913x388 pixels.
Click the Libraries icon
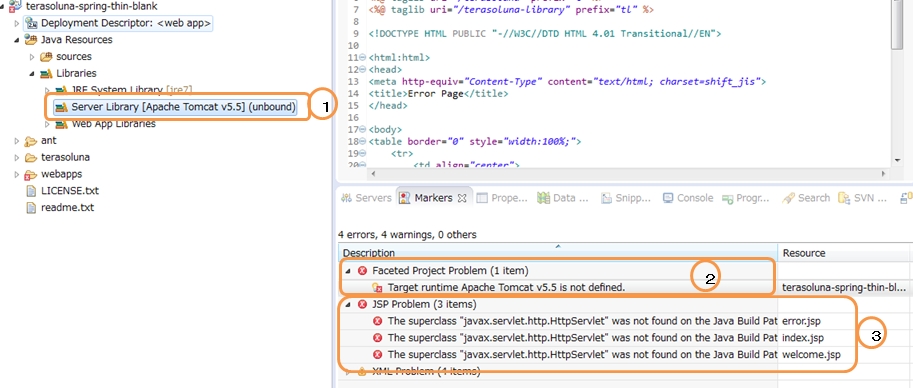point(46,73)
